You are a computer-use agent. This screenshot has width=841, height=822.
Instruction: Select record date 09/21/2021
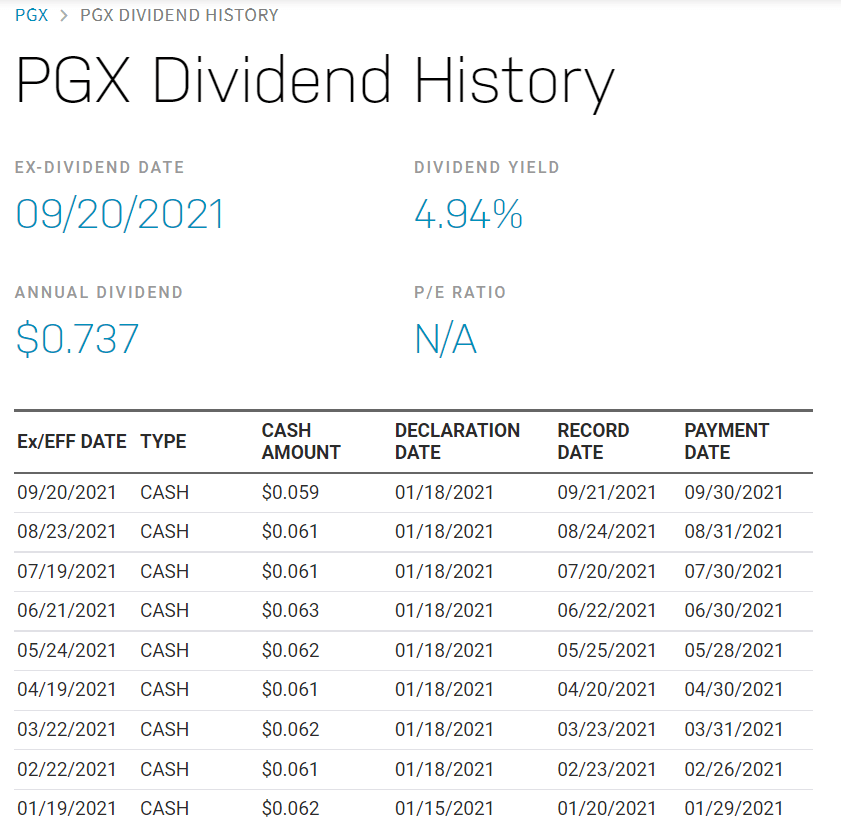tap(607, 492)
